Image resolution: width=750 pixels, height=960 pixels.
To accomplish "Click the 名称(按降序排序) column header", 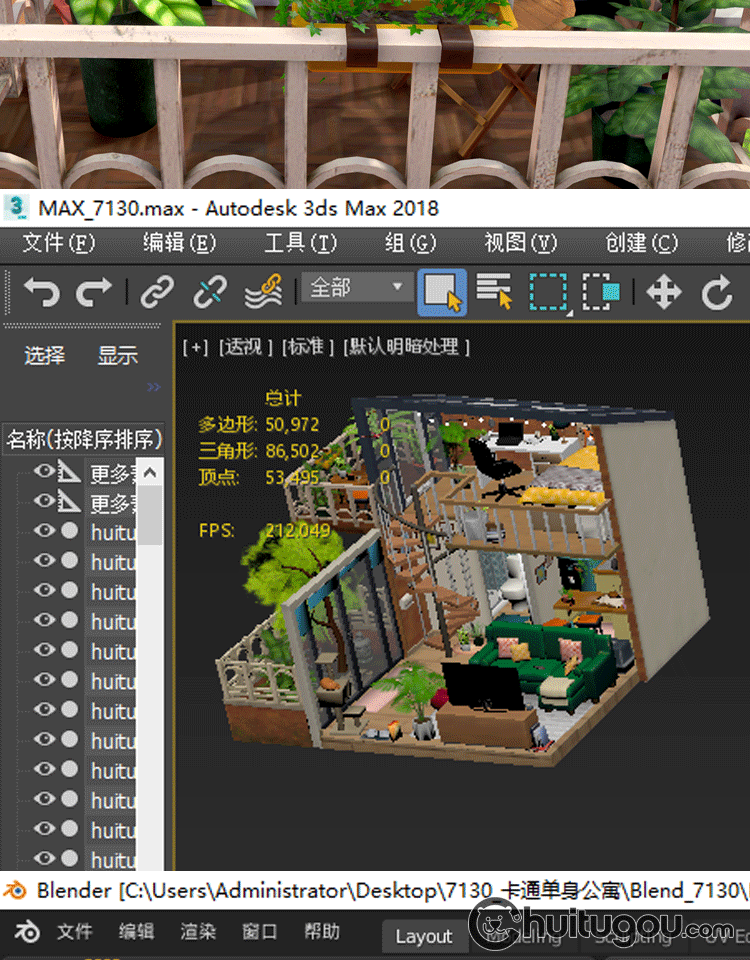I will (x=84, y=439).
